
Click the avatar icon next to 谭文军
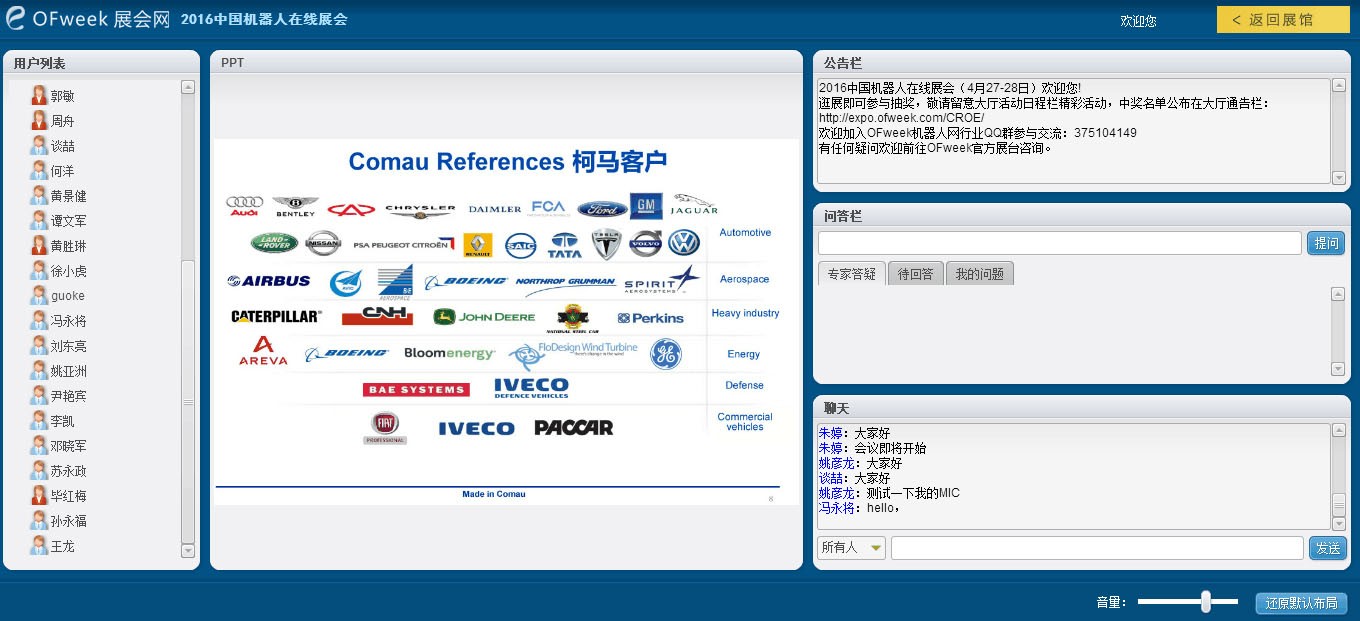point(39,221)
